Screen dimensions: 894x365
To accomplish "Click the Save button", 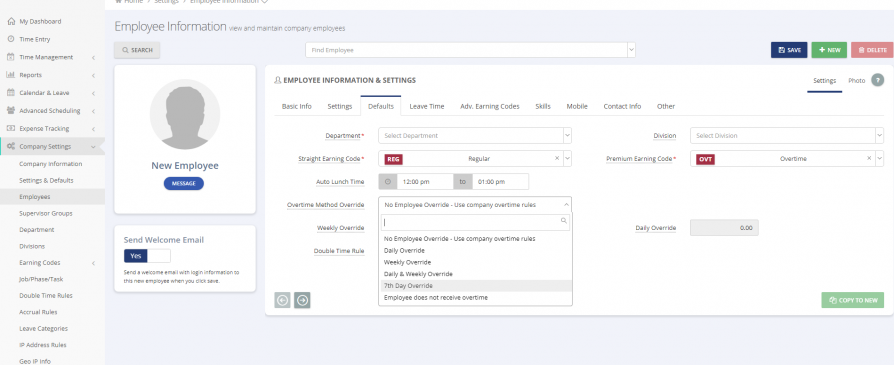I will pyautogui.click(x=789, y=50).
